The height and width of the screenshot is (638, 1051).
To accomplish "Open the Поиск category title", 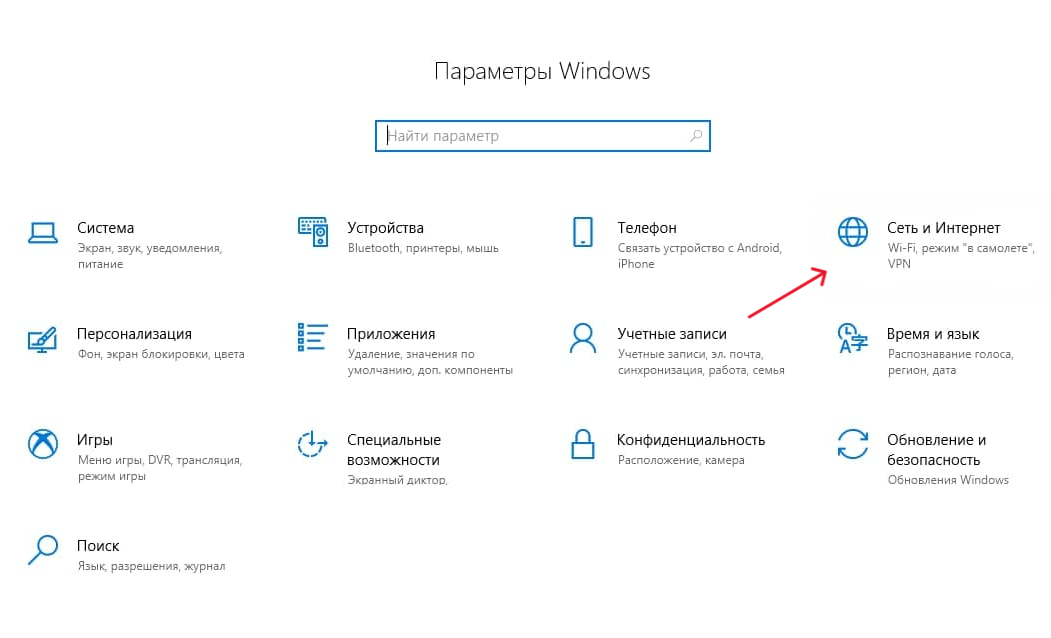I will [98, 546].
